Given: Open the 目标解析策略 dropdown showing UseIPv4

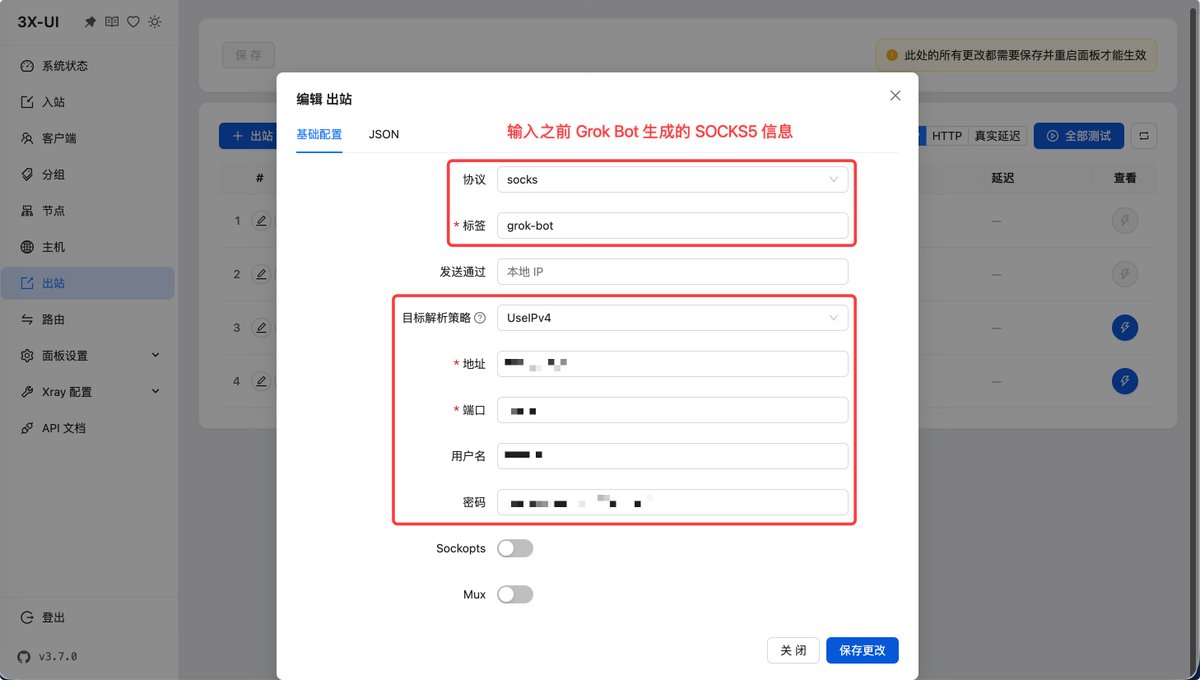Looking at the screenshot, I should 672,318.
